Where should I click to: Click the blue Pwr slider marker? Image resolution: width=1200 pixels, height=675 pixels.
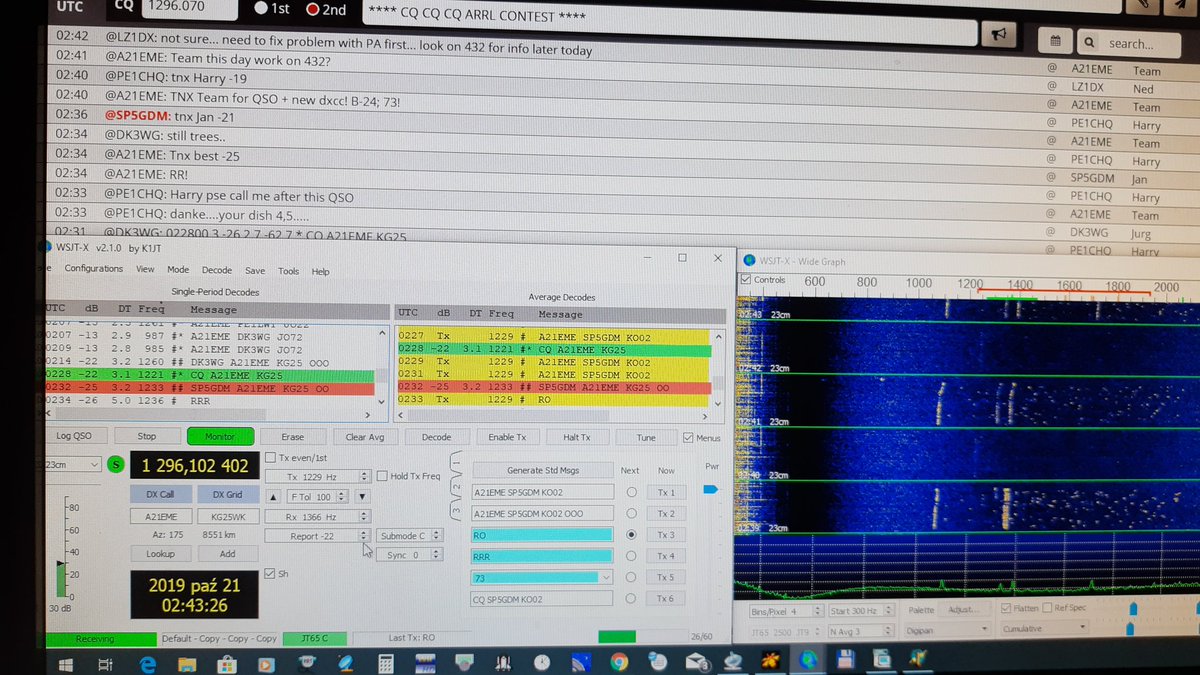click(710, 490)
